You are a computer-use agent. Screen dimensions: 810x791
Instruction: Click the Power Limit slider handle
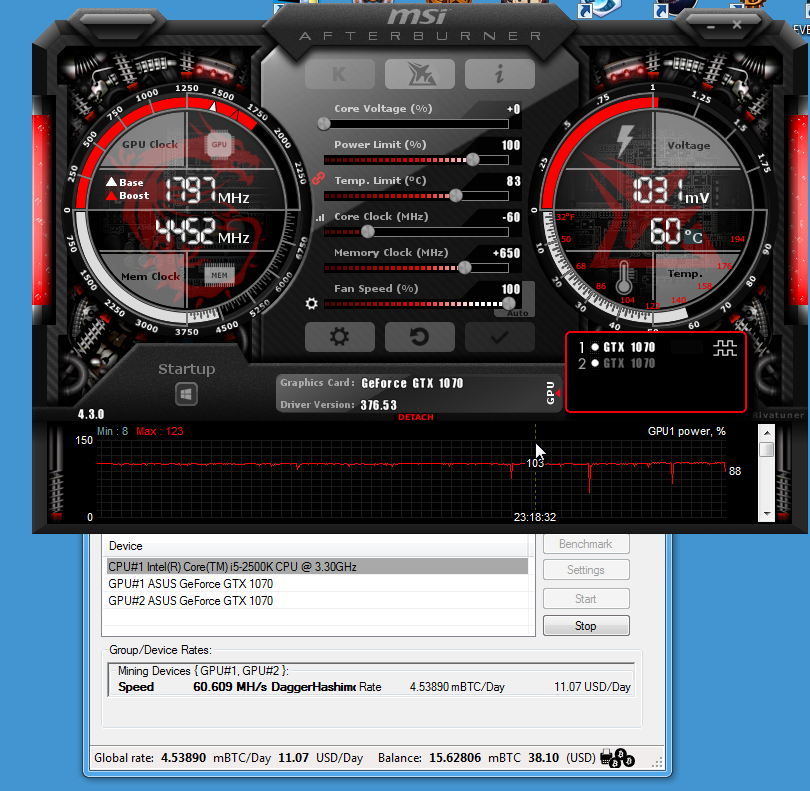[473, 160]
